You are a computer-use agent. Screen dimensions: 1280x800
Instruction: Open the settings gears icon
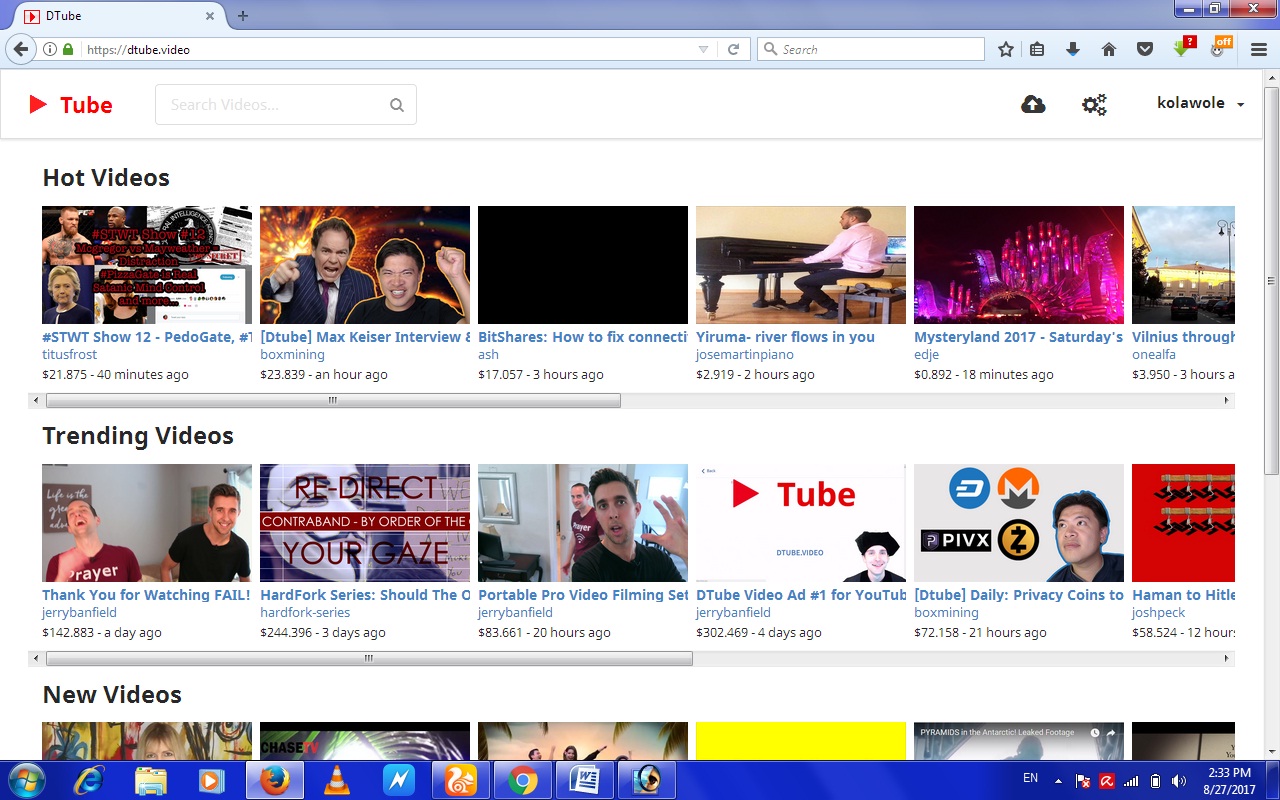[1094, 104]
